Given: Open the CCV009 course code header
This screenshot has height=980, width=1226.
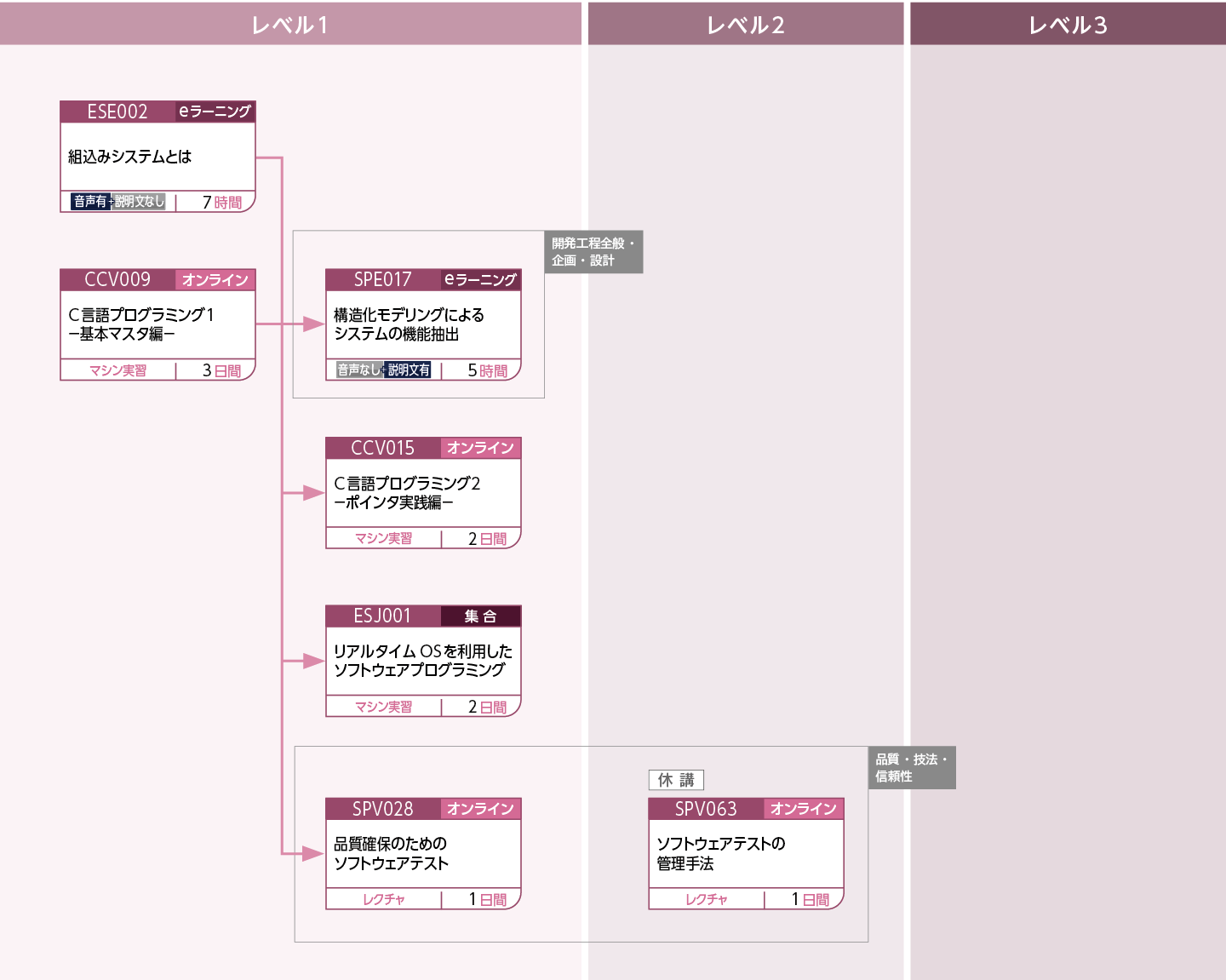Looking at the screenshot, I should point(117,279).
